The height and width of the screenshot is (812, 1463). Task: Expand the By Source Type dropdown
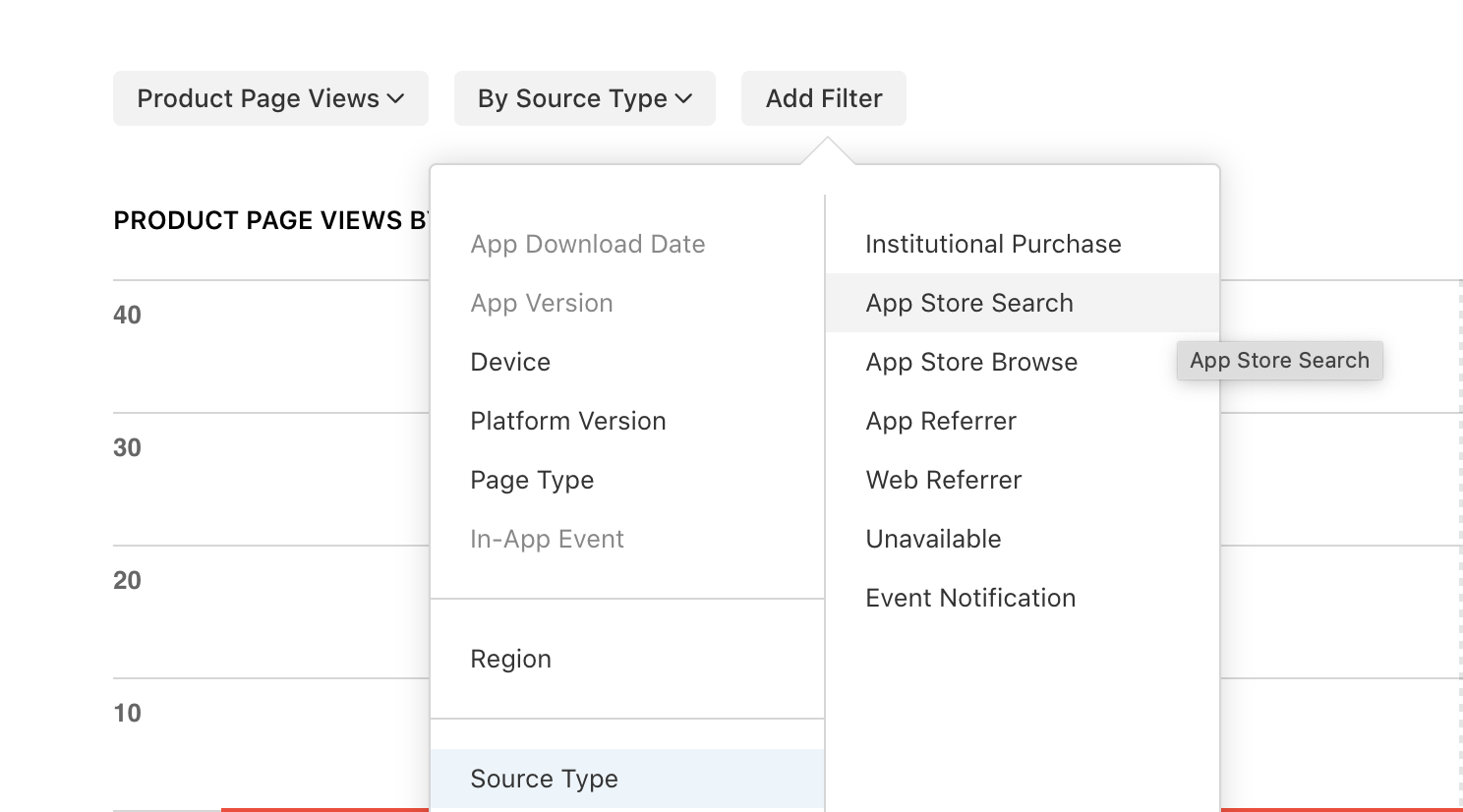click(x=584, y=98)
